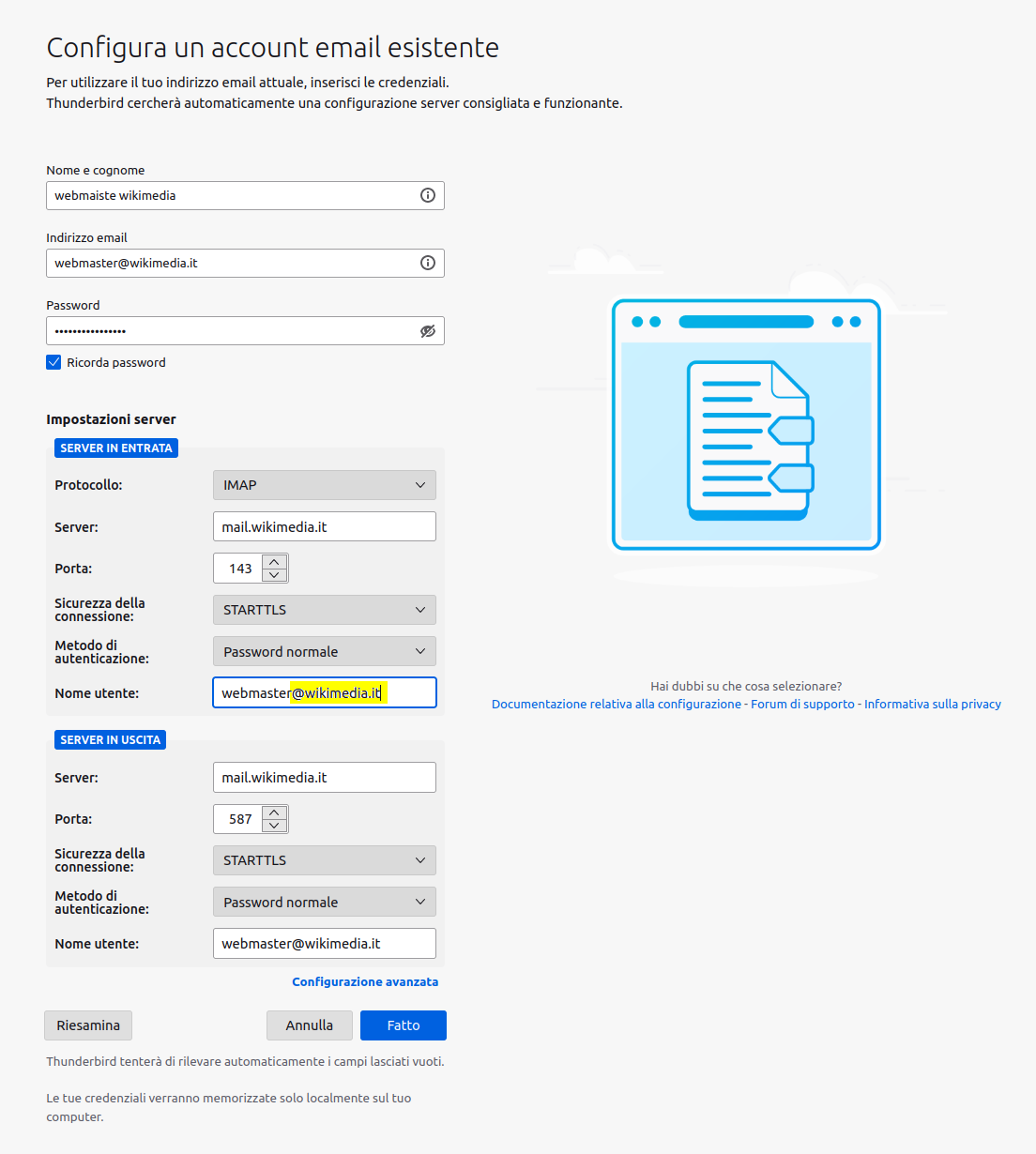Decrease outgoing port 587 with down arrow
Screen dimensions: 1036x1154
coord(274,826)
